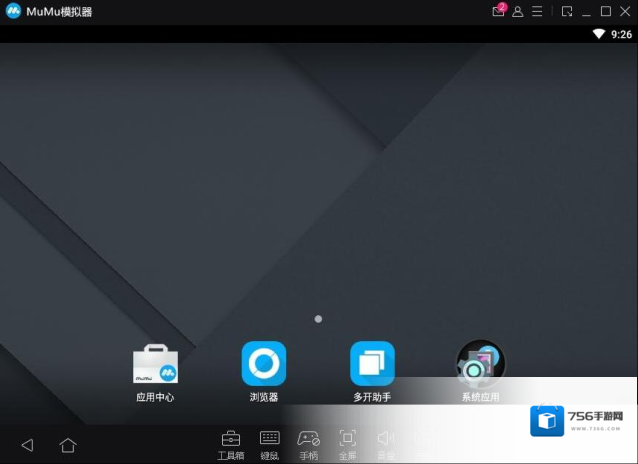This screenshot has height=464, width=638.
Task: Maximize the emulator window
Action: 606,11
